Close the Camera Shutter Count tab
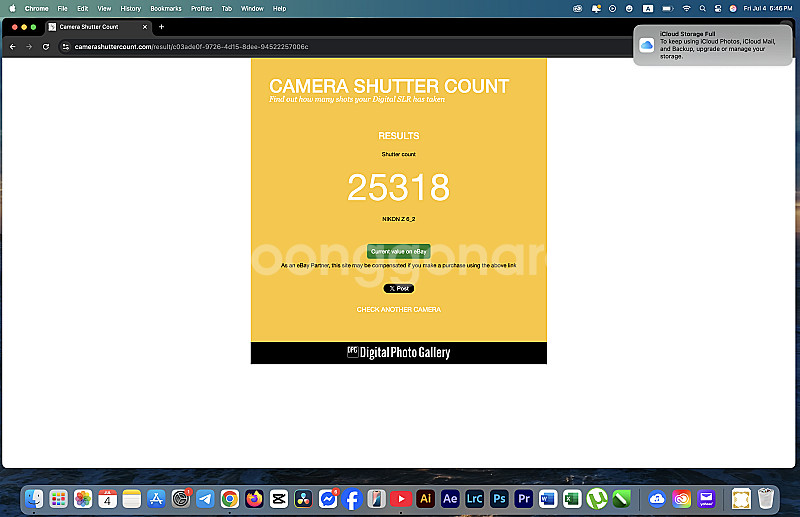 (x=145, y=27)
